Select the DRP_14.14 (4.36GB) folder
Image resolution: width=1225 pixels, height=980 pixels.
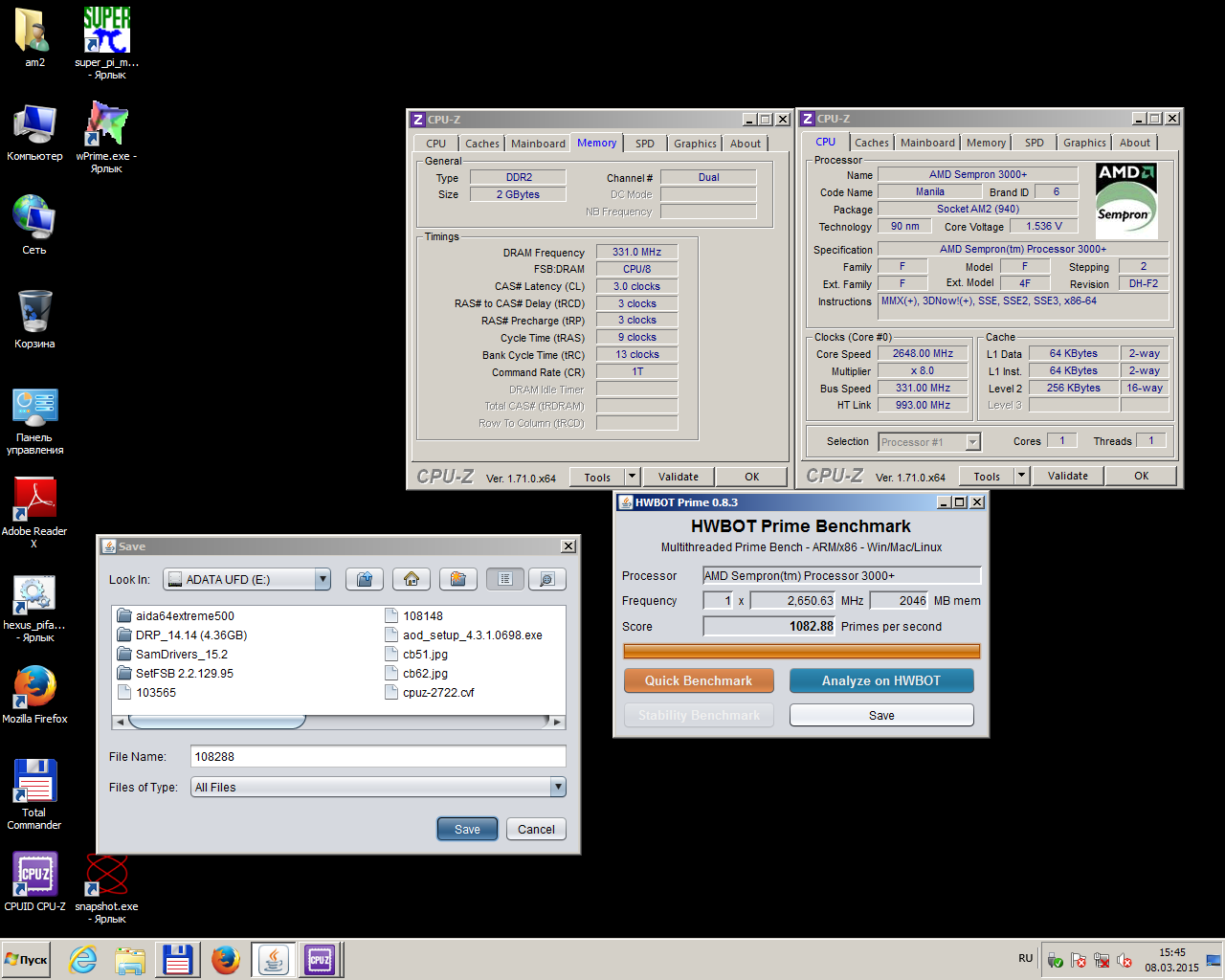[182, 635]
